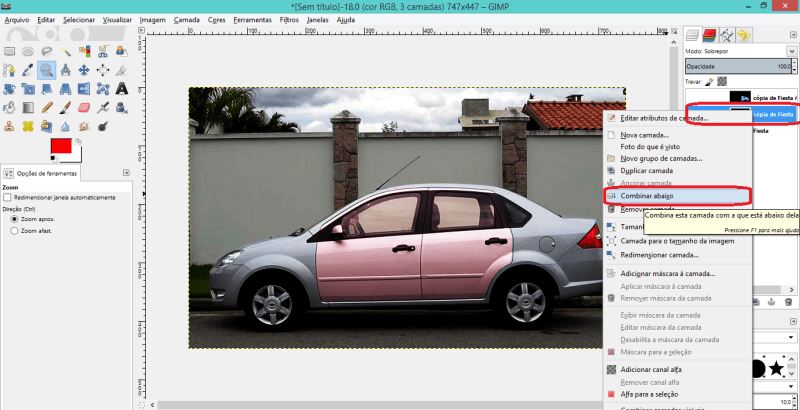Select the Rotate tool
Viewport: 800px width, 410px height.
10,89
